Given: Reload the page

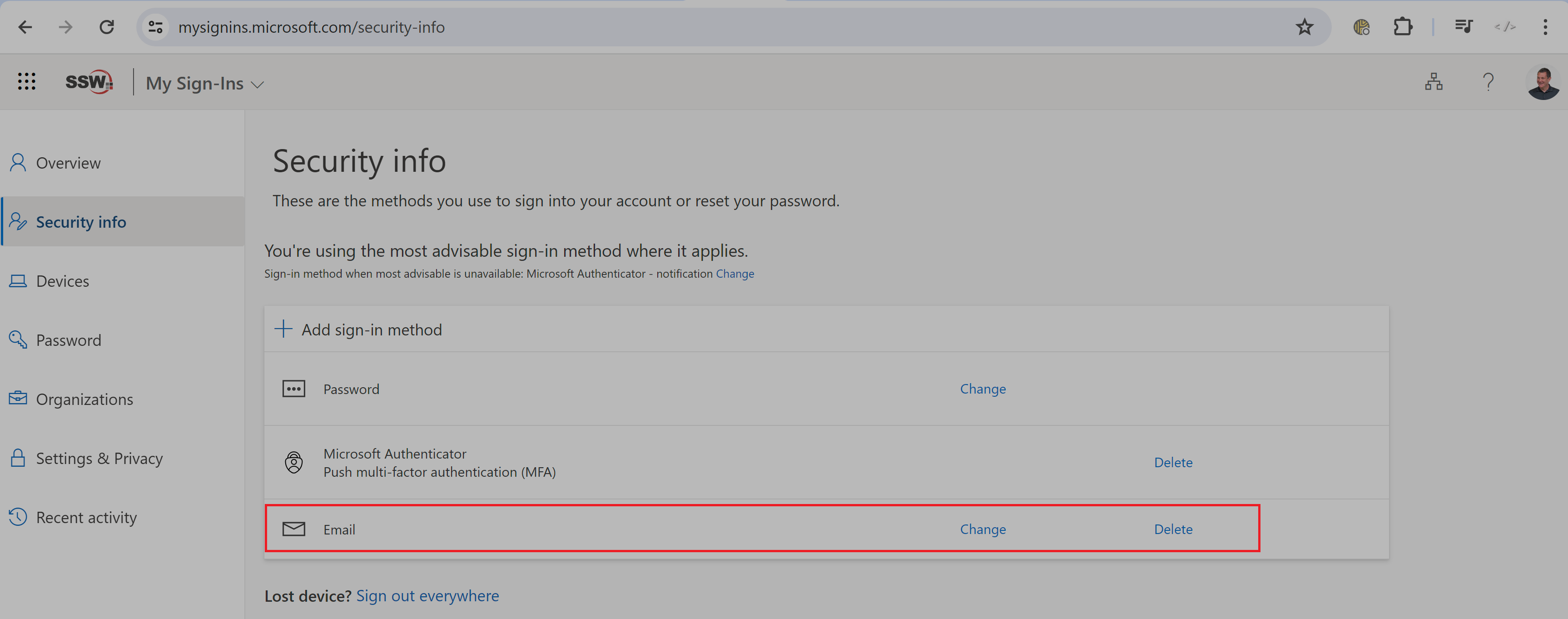Looking at the screenshot, I should (107, 27).
